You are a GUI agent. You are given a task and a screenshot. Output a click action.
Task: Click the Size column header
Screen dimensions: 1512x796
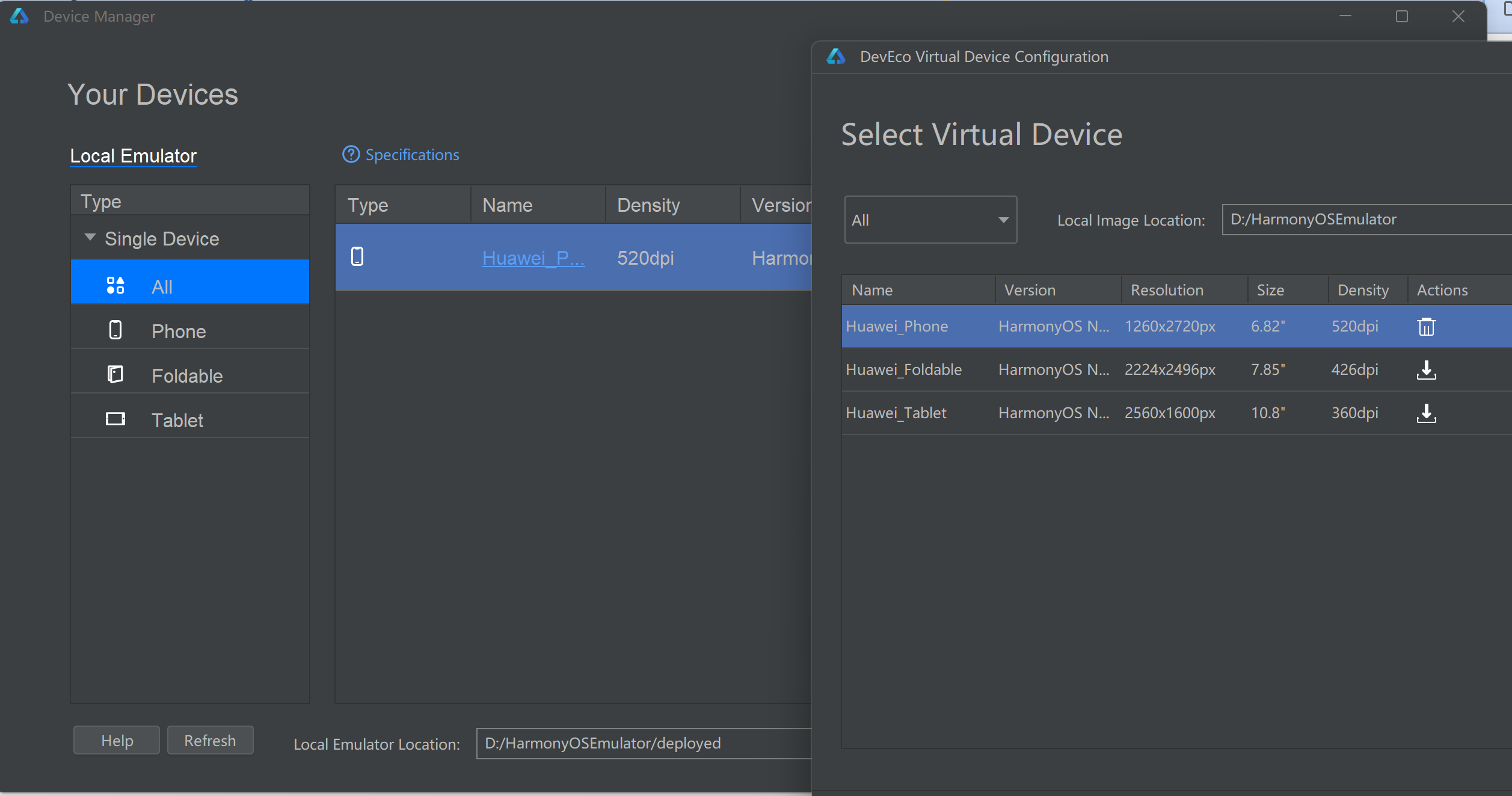[x=1288, y=290]
